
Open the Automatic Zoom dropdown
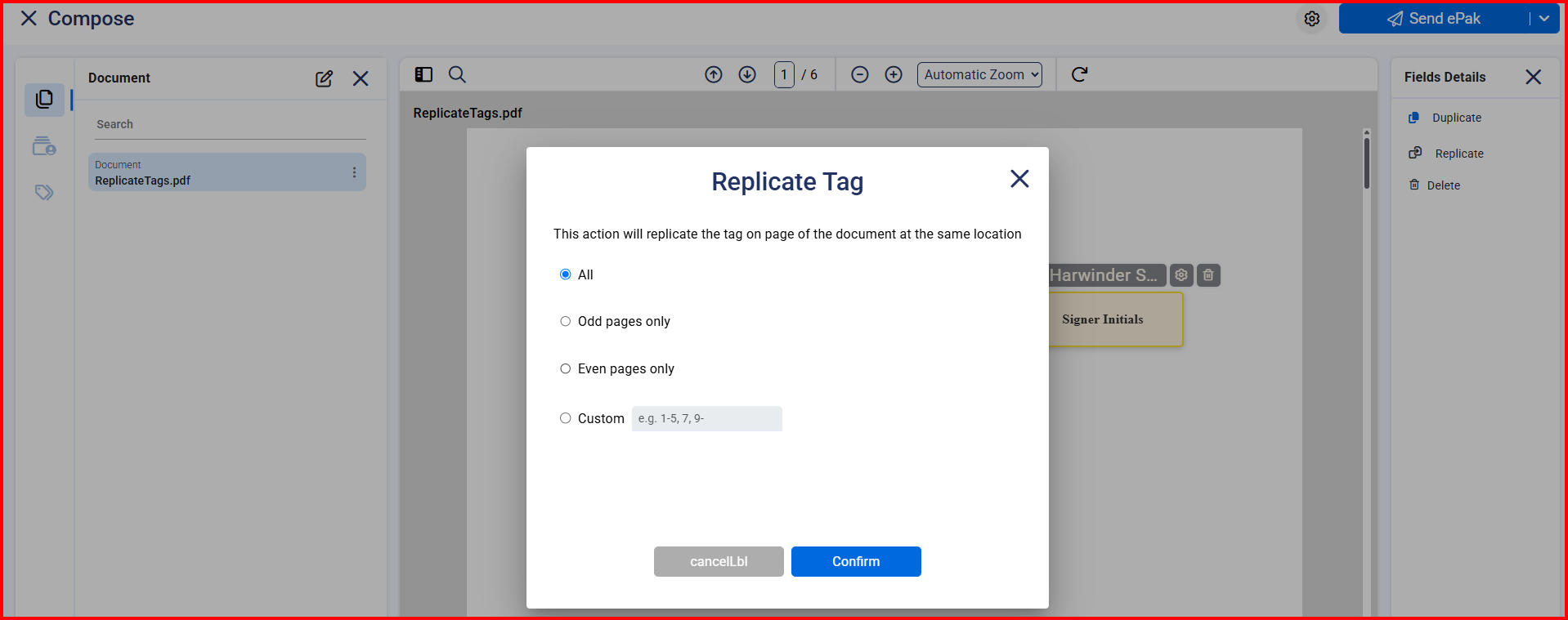tap(979, 74)
